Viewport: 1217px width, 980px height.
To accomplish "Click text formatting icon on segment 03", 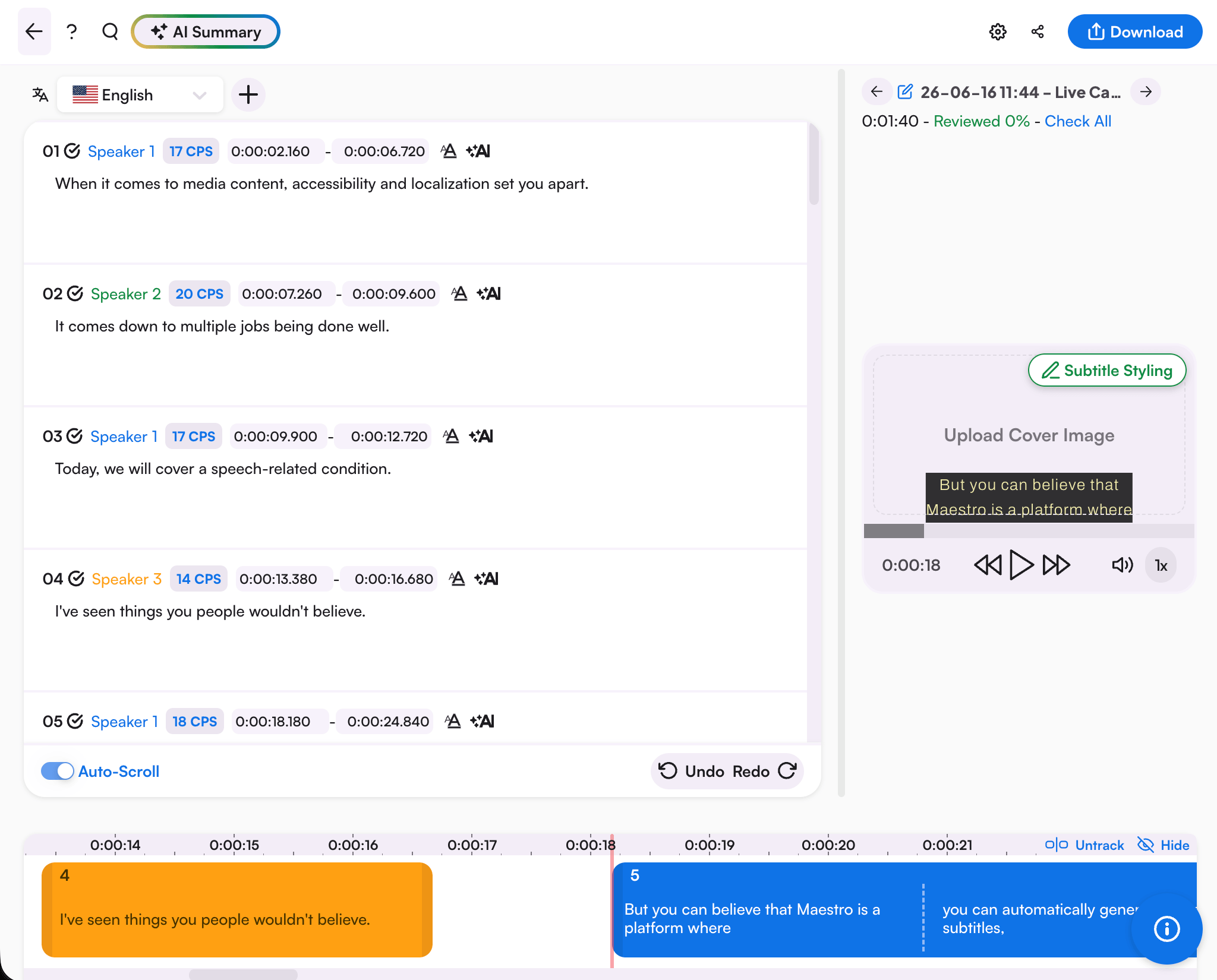I will pyautogui.click(x=451, y=436).
